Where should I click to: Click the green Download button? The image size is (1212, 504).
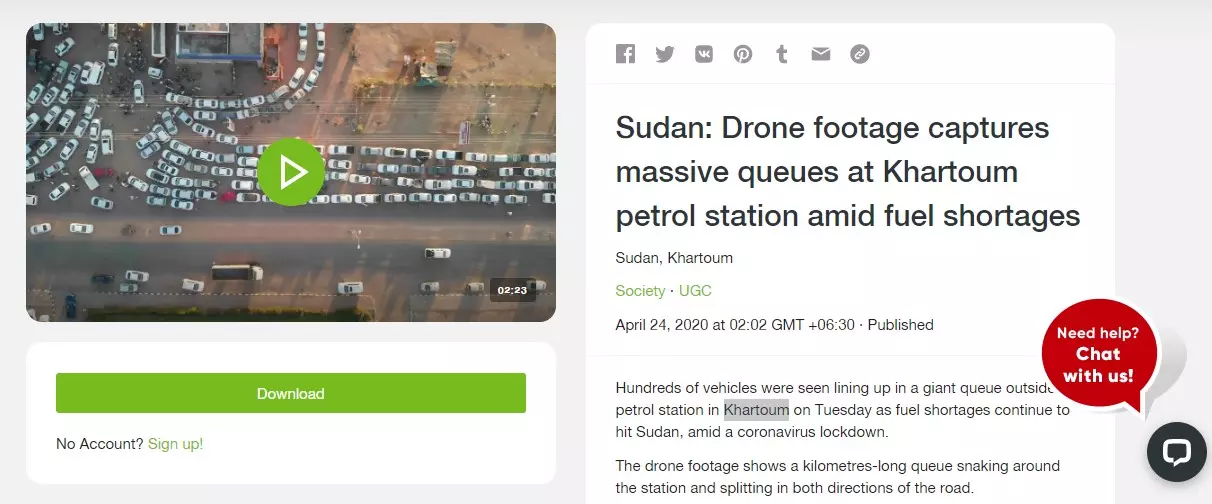tap(291, 393)
